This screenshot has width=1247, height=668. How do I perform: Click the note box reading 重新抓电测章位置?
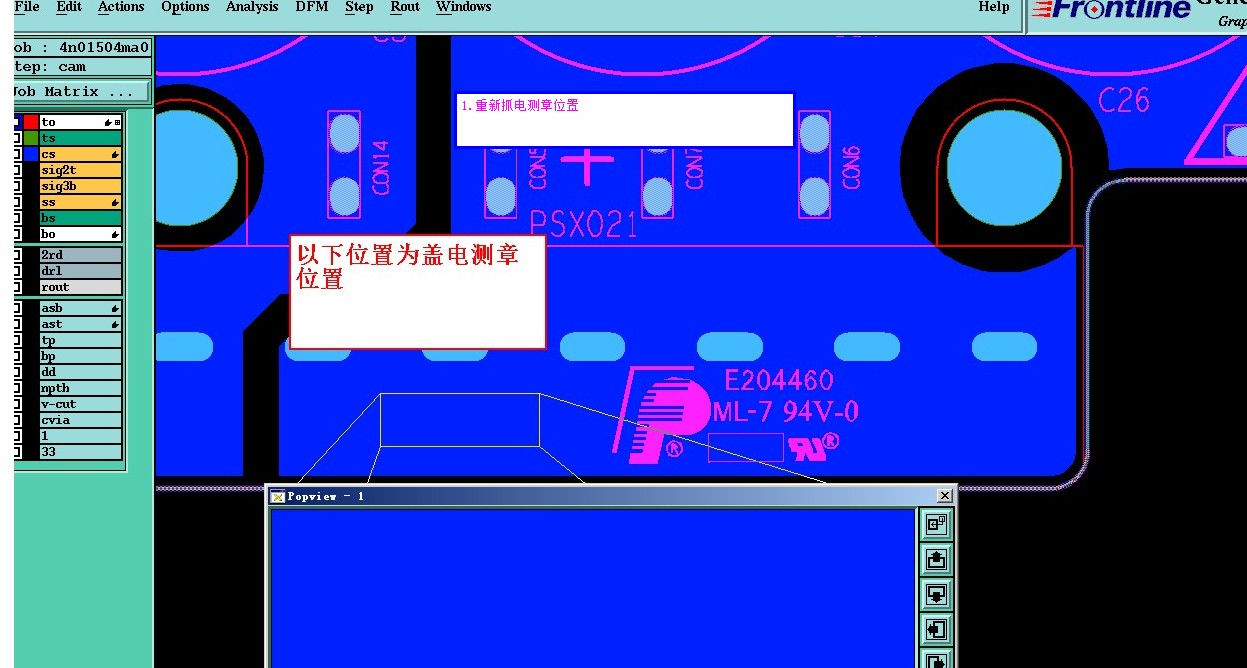tap(624, 120)
